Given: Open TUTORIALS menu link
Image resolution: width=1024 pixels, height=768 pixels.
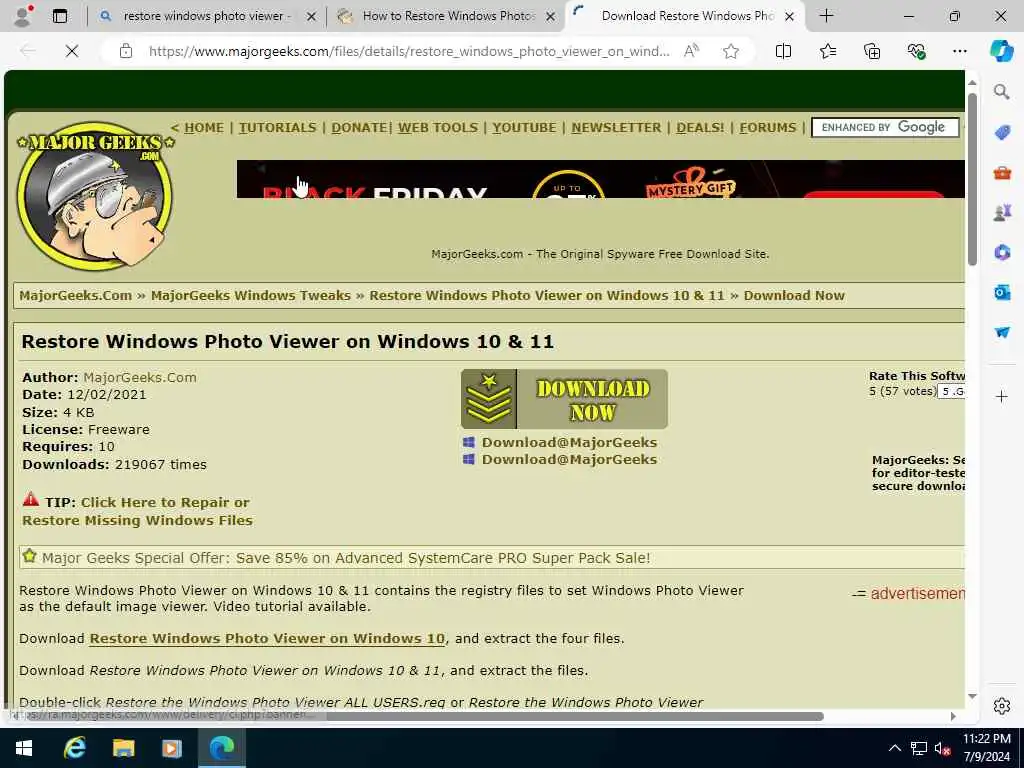Looking at the screenshot, I should click(278, 128).
